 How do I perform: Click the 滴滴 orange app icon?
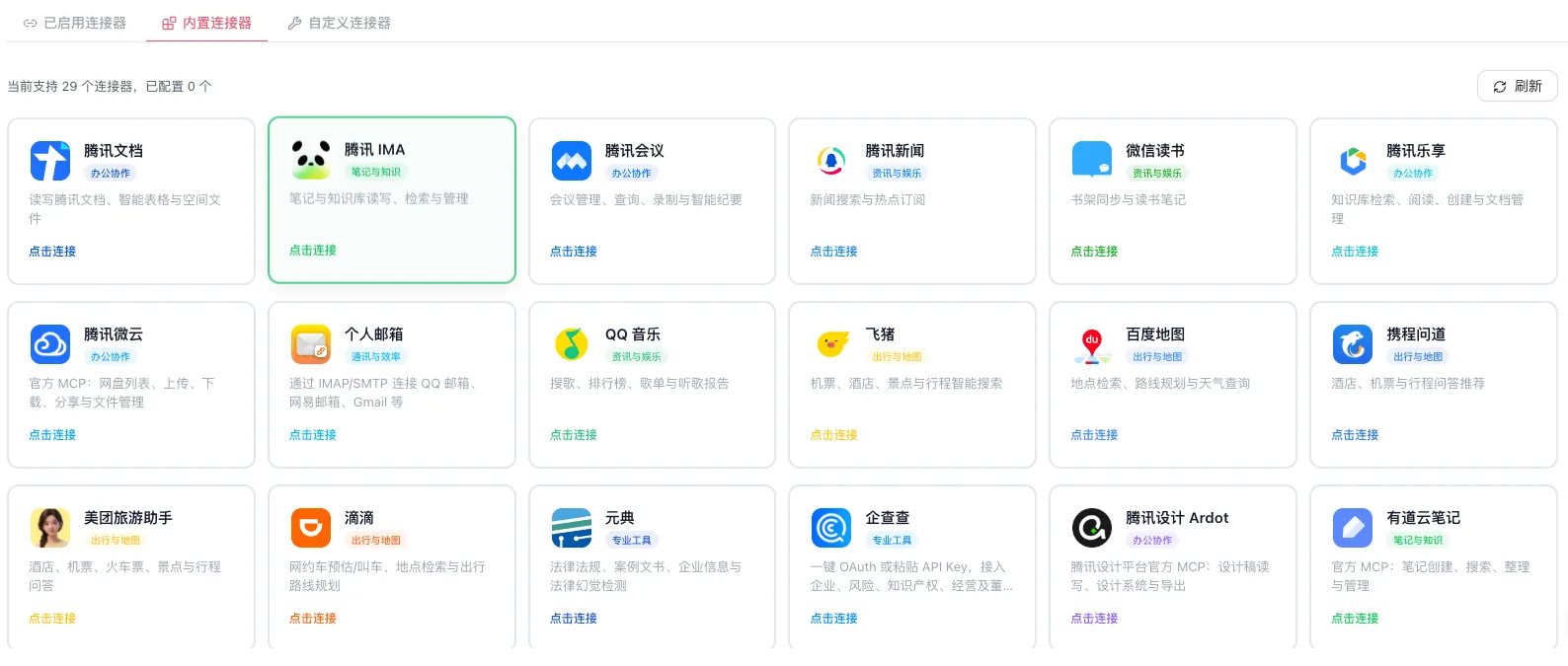(311, 528)
